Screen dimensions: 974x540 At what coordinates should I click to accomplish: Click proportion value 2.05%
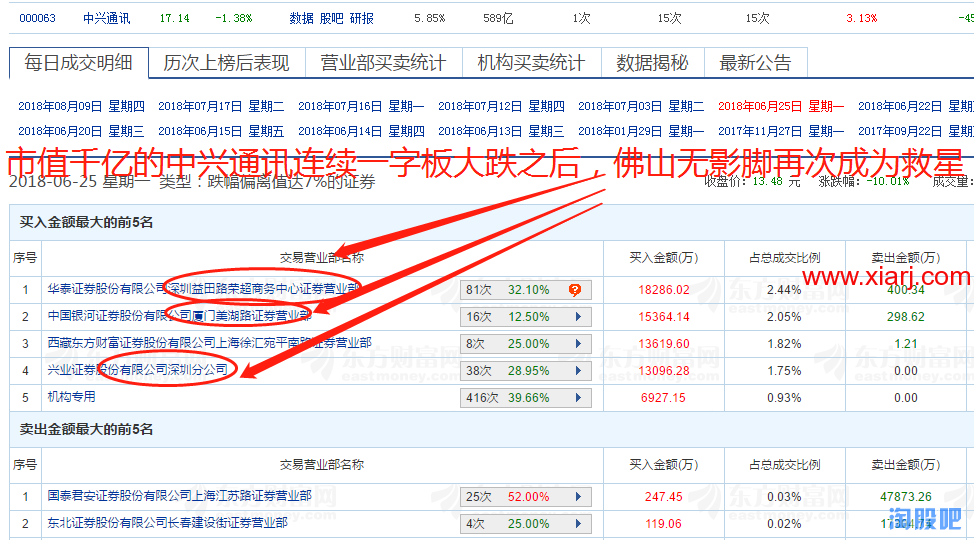point(785,317)
